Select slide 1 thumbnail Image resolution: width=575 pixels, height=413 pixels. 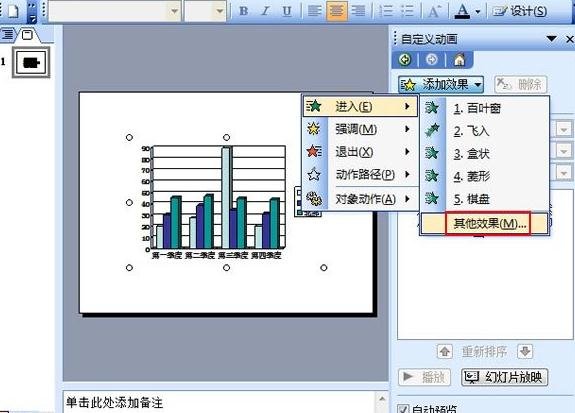(31, 62)
